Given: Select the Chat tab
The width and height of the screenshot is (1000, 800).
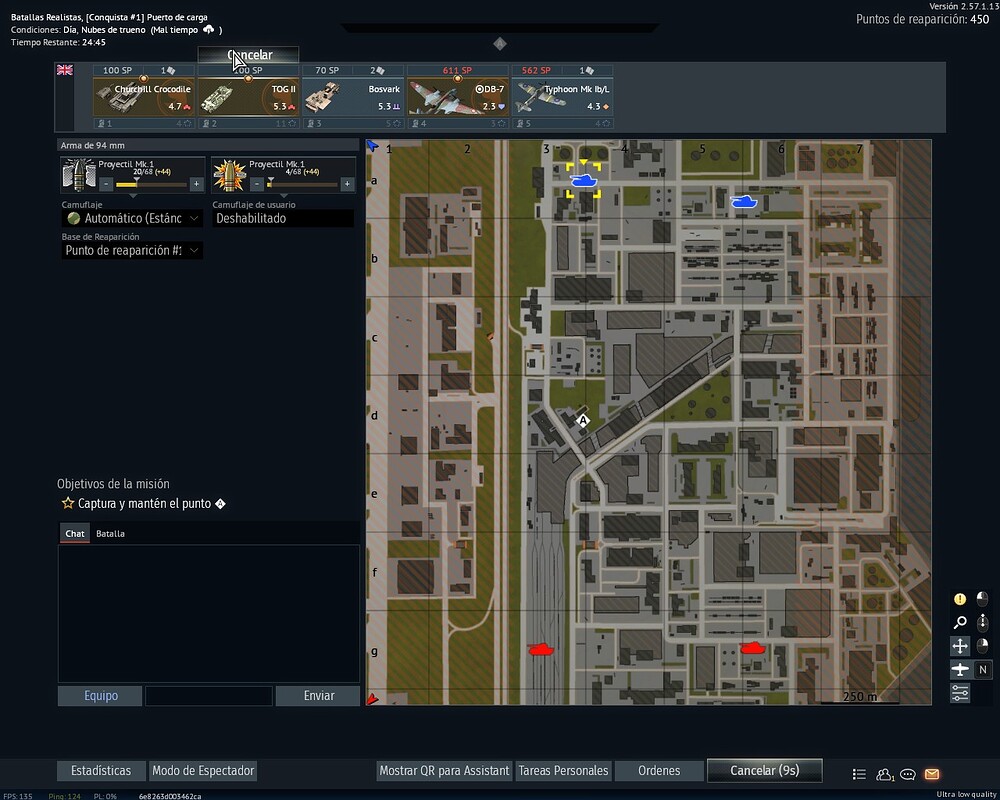Looking at the screenshot, I should coord(75,533).
